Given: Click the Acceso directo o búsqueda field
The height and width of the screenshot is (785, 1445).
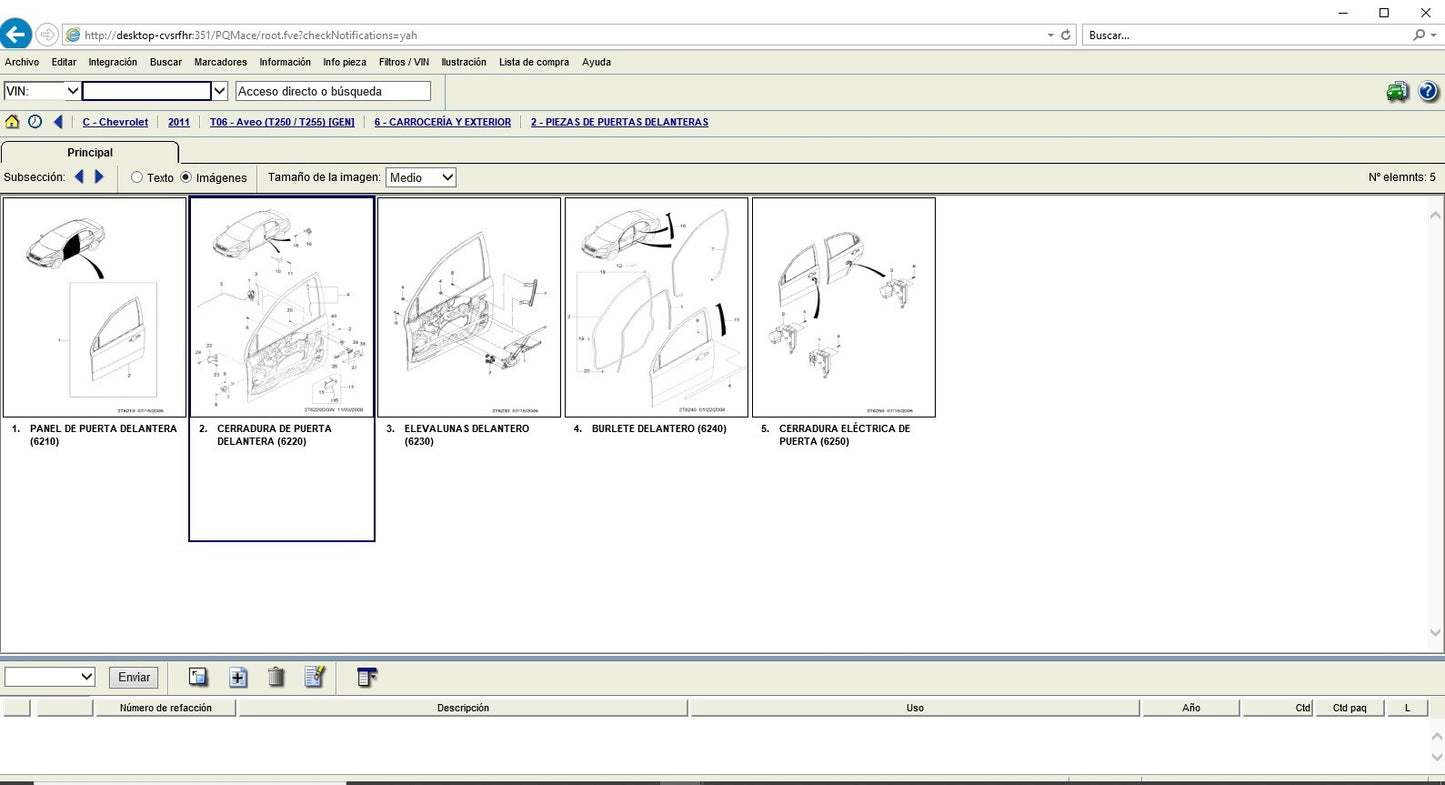Looking at the screenshot, I should tap(333, 91).
